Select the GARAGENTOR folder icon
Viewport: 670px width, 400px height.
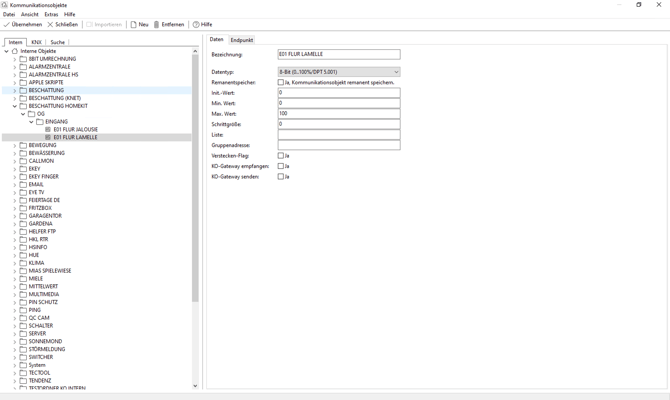pyautogui.click(x=23, y=216)
